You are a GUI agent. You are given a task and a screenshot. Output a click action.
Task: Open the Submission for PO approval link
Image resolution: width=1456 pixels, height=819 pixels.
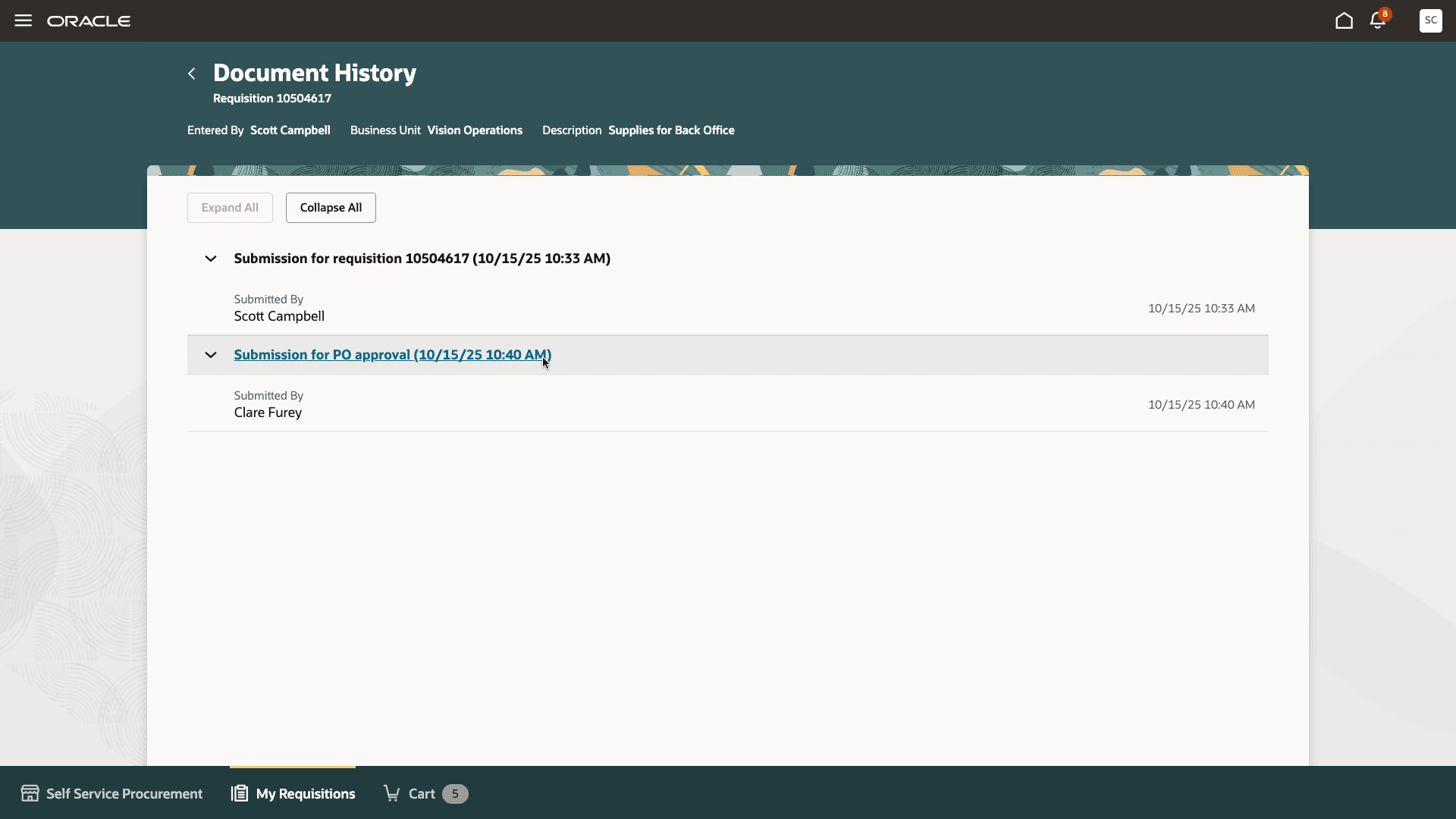391,354
